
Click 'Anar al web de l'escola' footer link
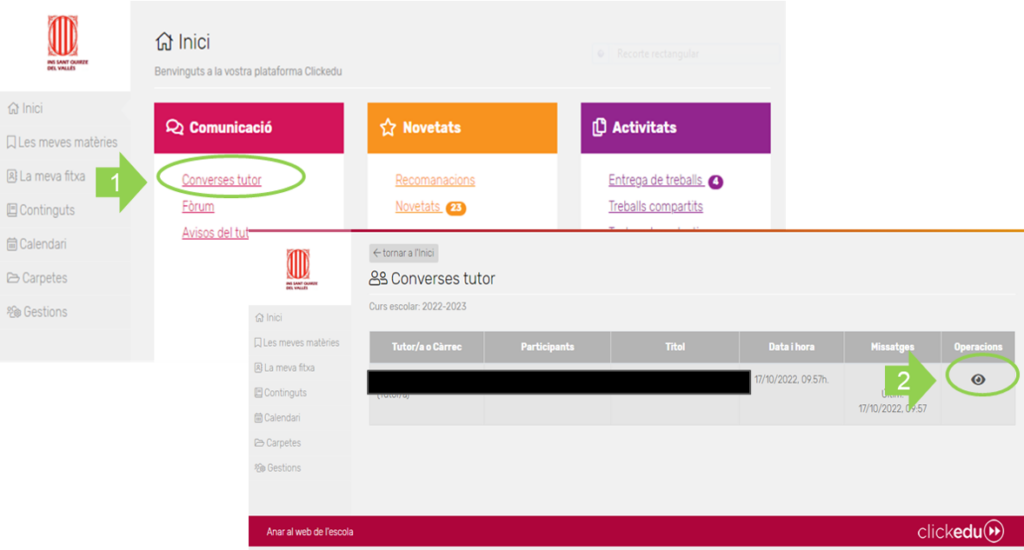[310, 531]
